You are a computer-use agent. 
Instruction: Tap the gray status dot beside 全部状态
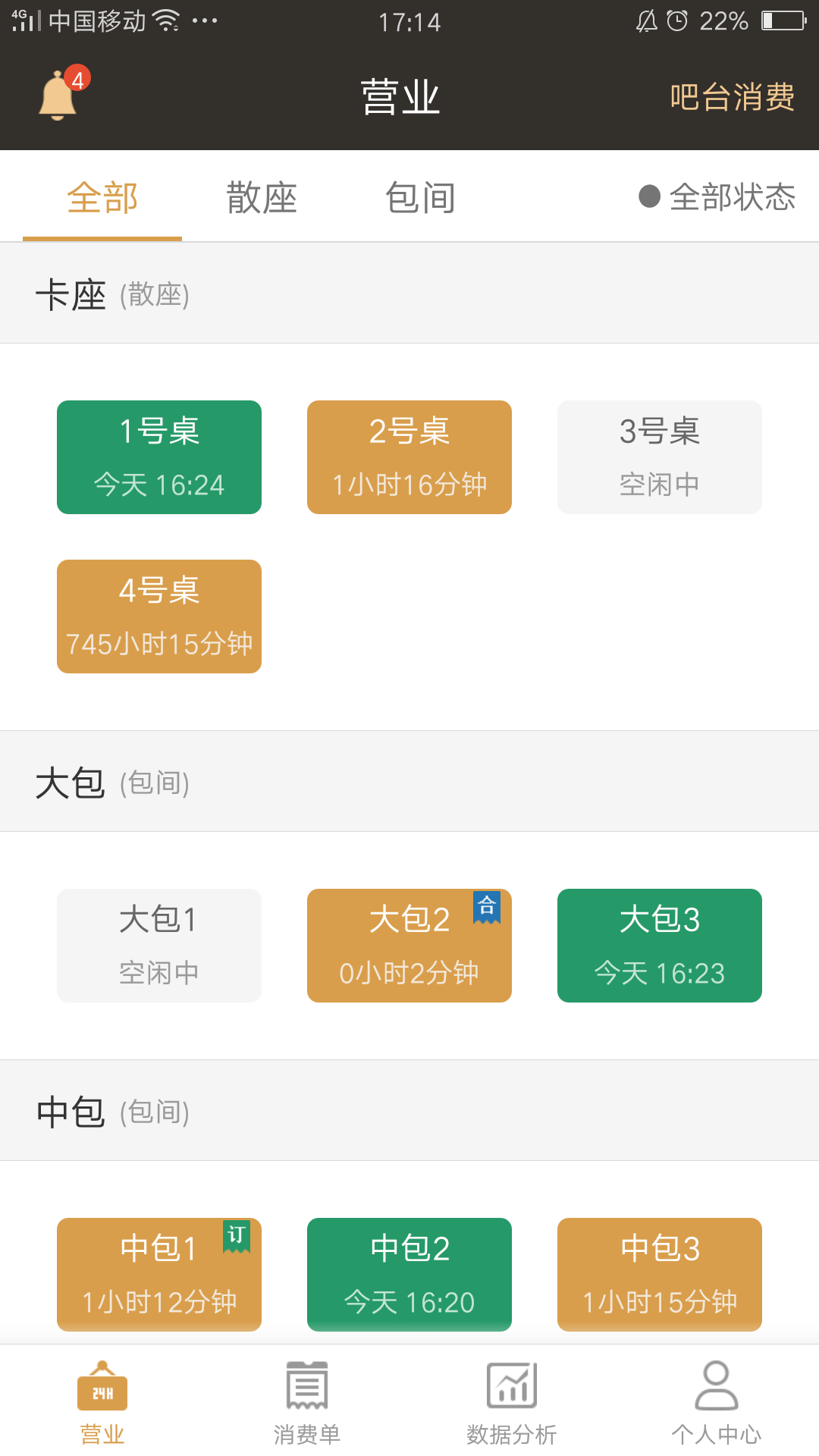649,196
